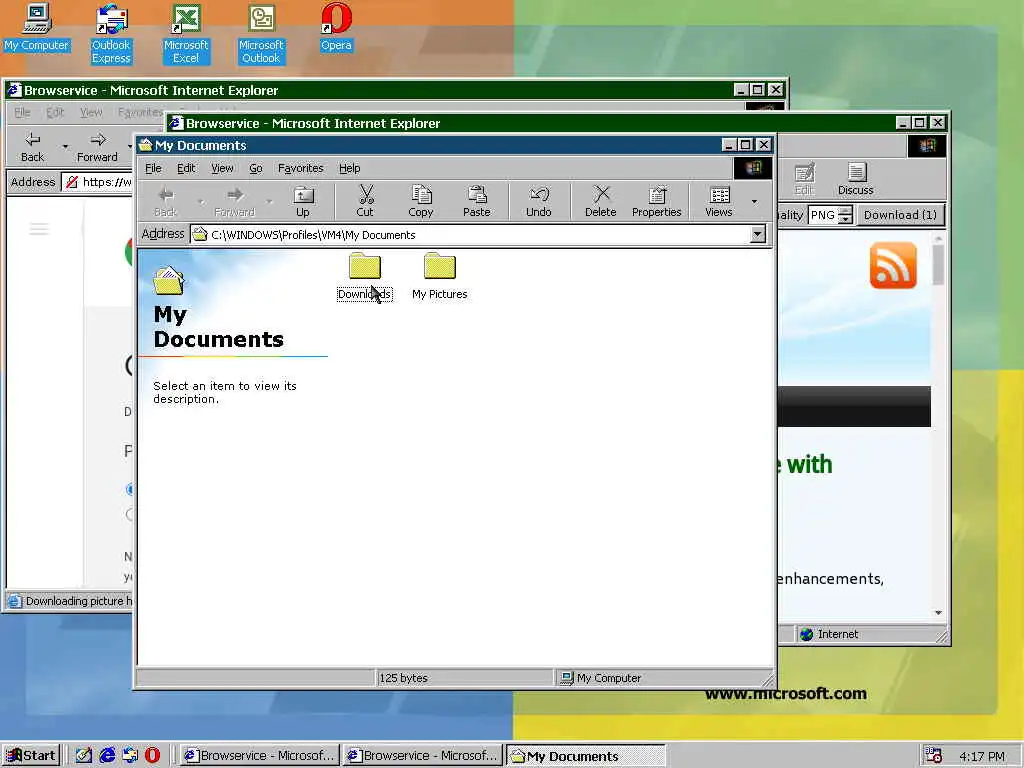Open the Back button history dropdown in My Documents
1024x768 pixels.
click(200, 201)
